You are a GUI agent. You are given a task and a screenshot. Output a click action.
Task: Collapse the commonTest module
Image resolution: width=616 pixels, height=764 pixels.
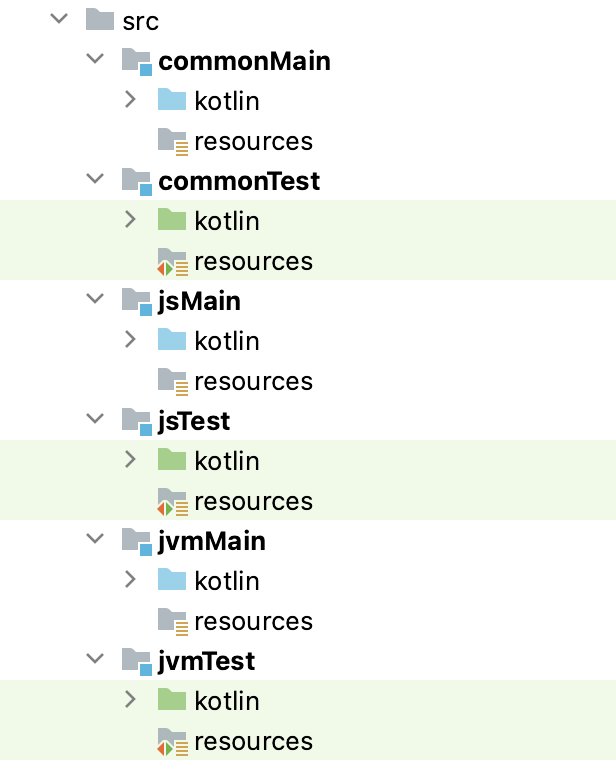(96, 179)
